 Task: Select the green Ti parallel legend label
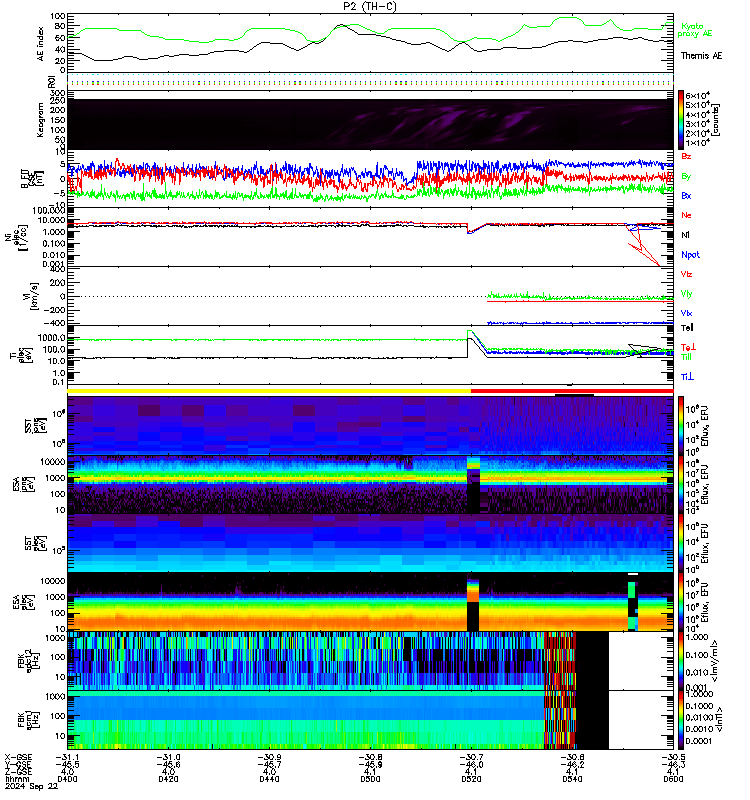[686, 357]
